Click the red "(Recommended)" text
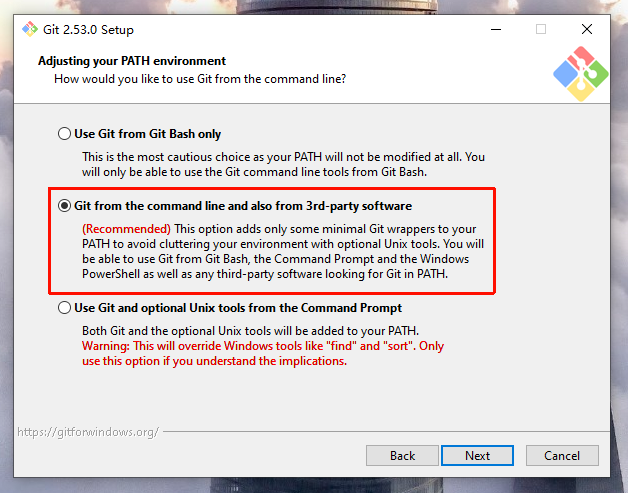The image size is (628, 493). point(126,229)
